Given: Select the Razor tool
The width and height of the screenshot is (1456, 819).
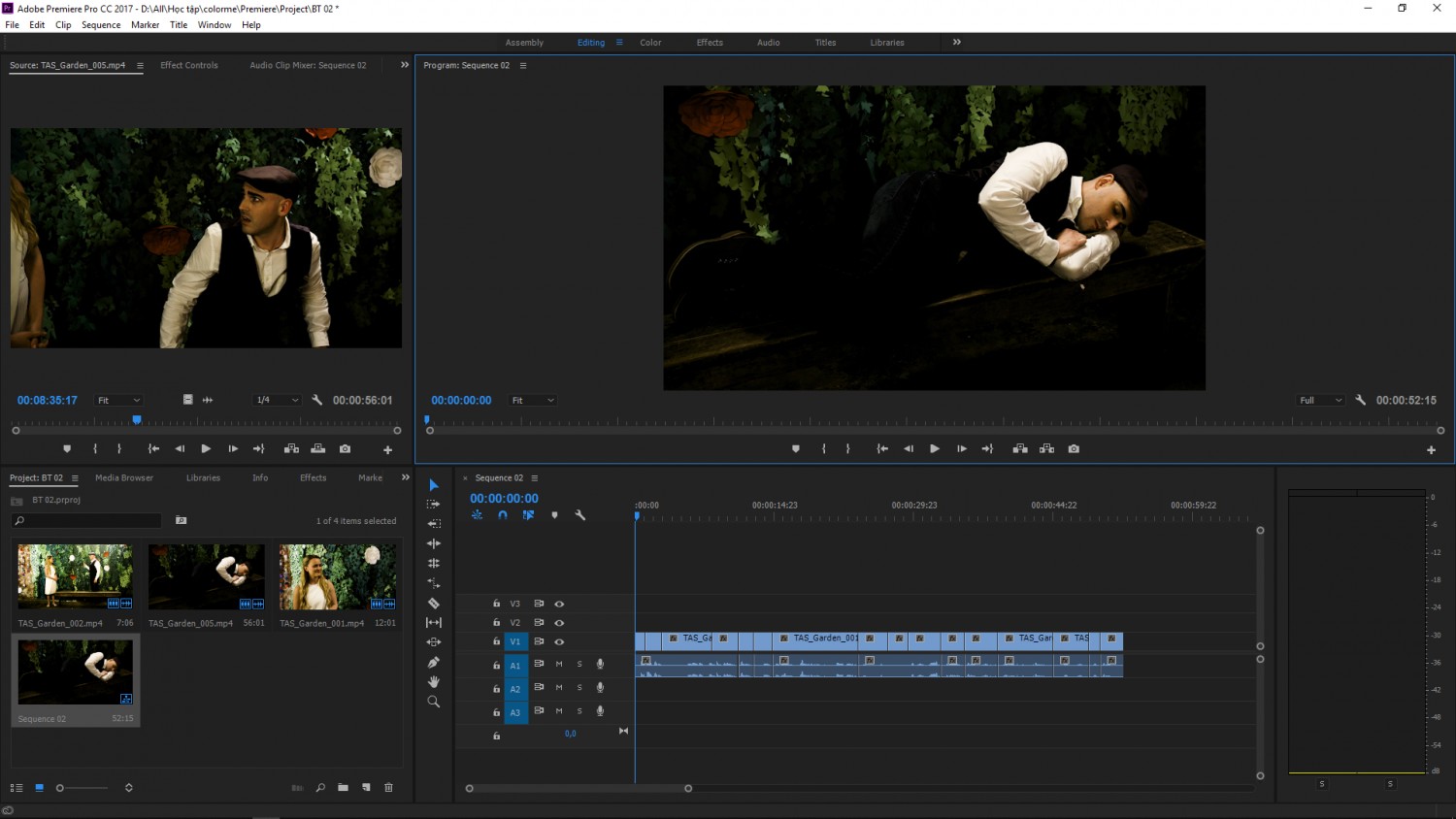Looking at the screenshot, I should (x=434, y=603).
